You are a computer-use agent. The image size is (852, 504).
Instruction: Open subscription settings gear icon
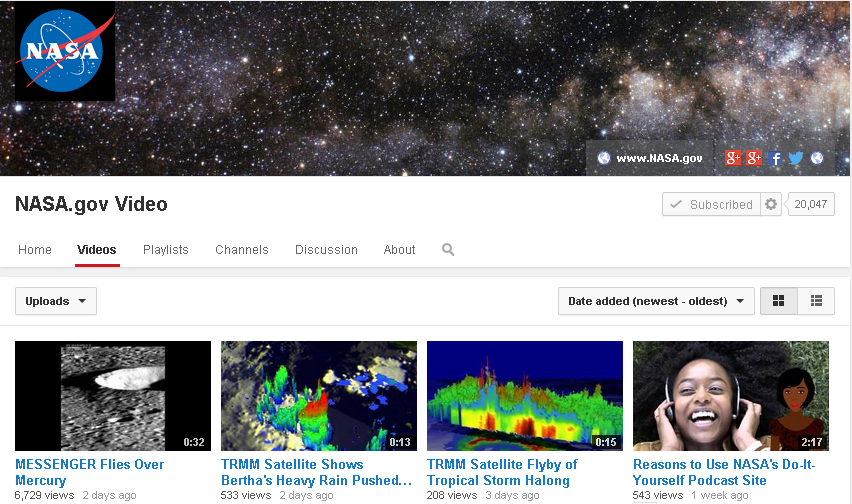coord(770,204)
